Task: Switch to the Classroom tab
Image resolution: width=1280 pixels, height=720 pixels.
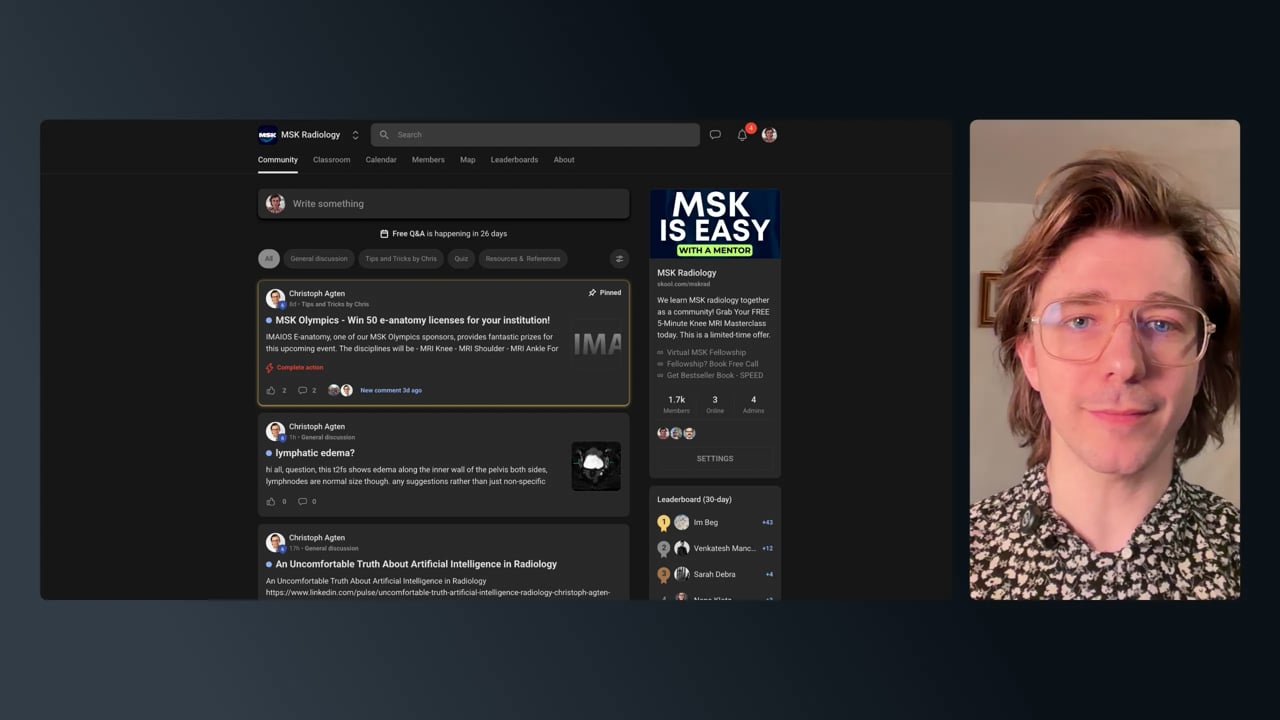Action: (331, 160)
